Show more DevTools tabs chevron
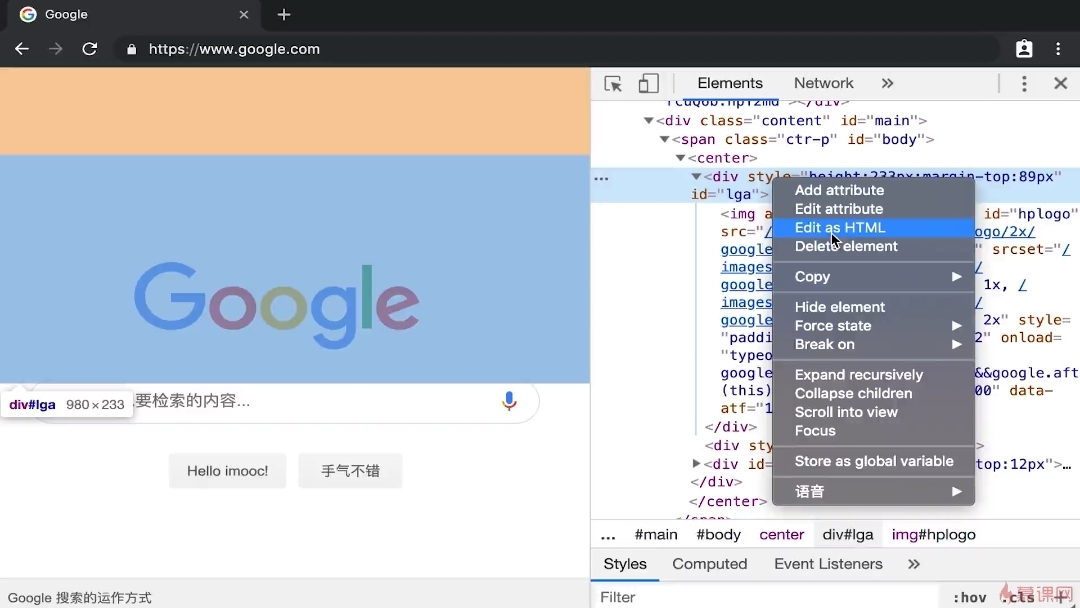The width and height of the screenshot is (1080, 608). [x=887, y=84]
